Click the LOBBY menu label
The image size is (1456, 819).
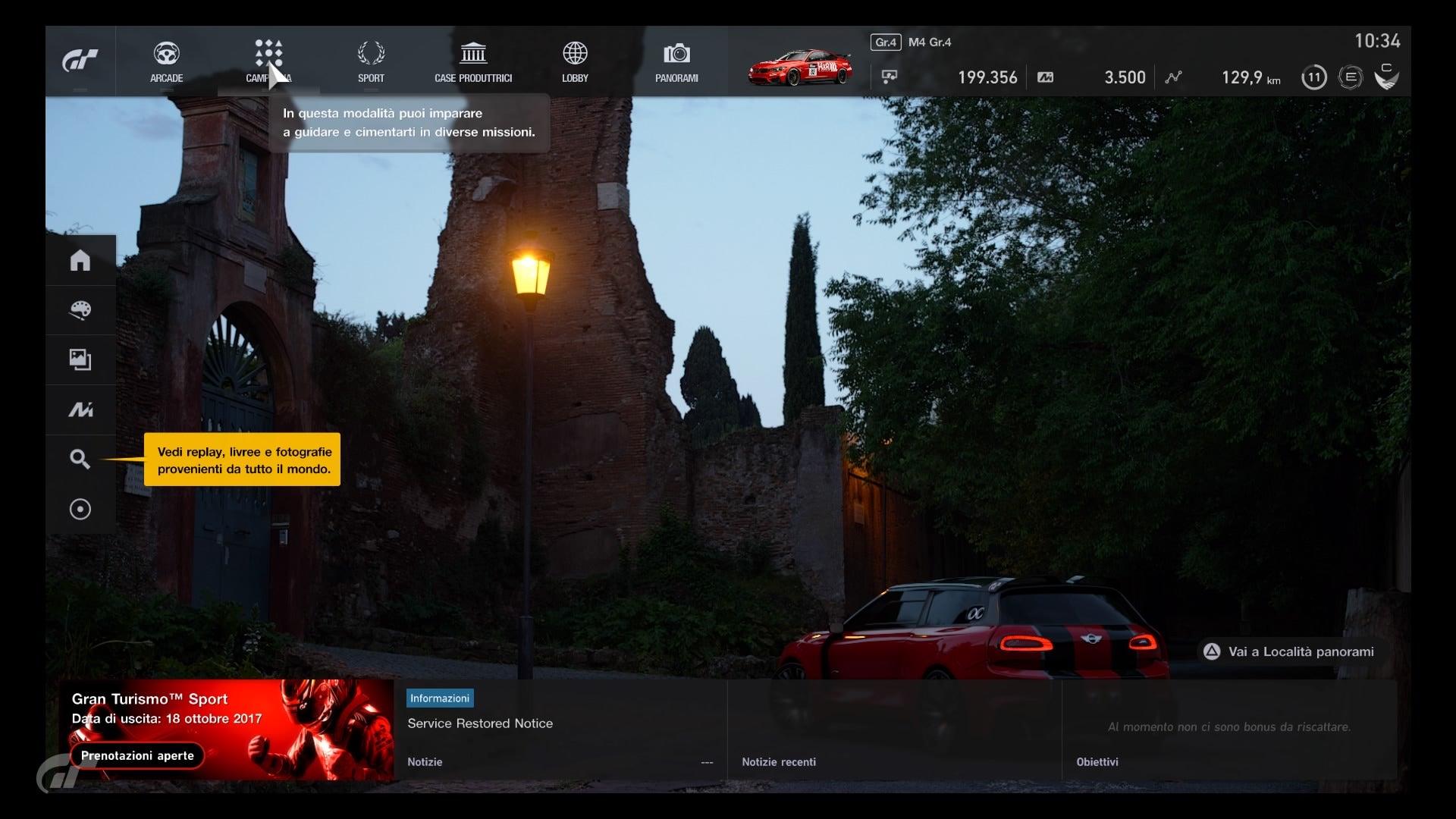(x=575, y=78)
